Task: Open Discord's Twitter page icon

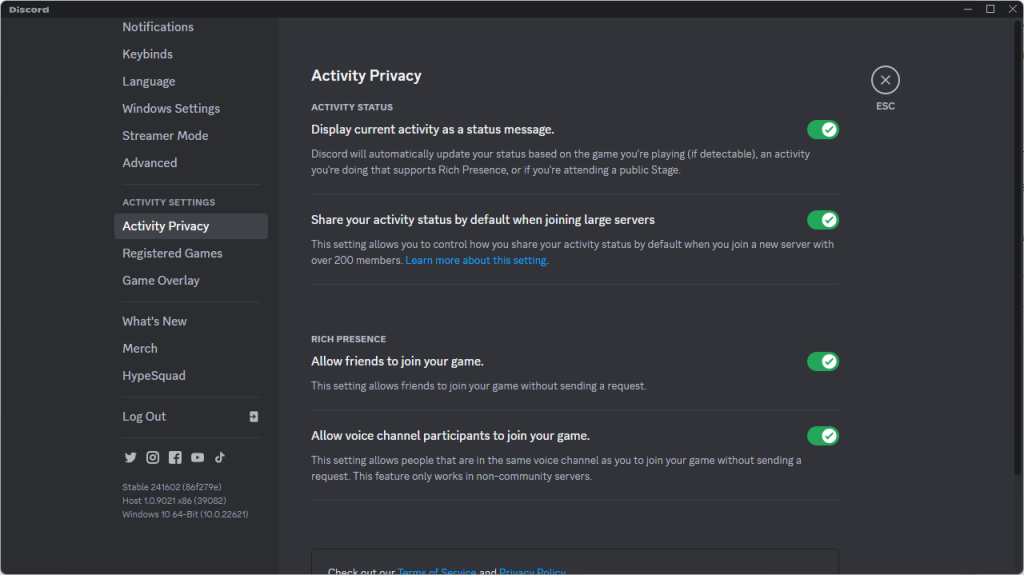Action: [131, 457]
